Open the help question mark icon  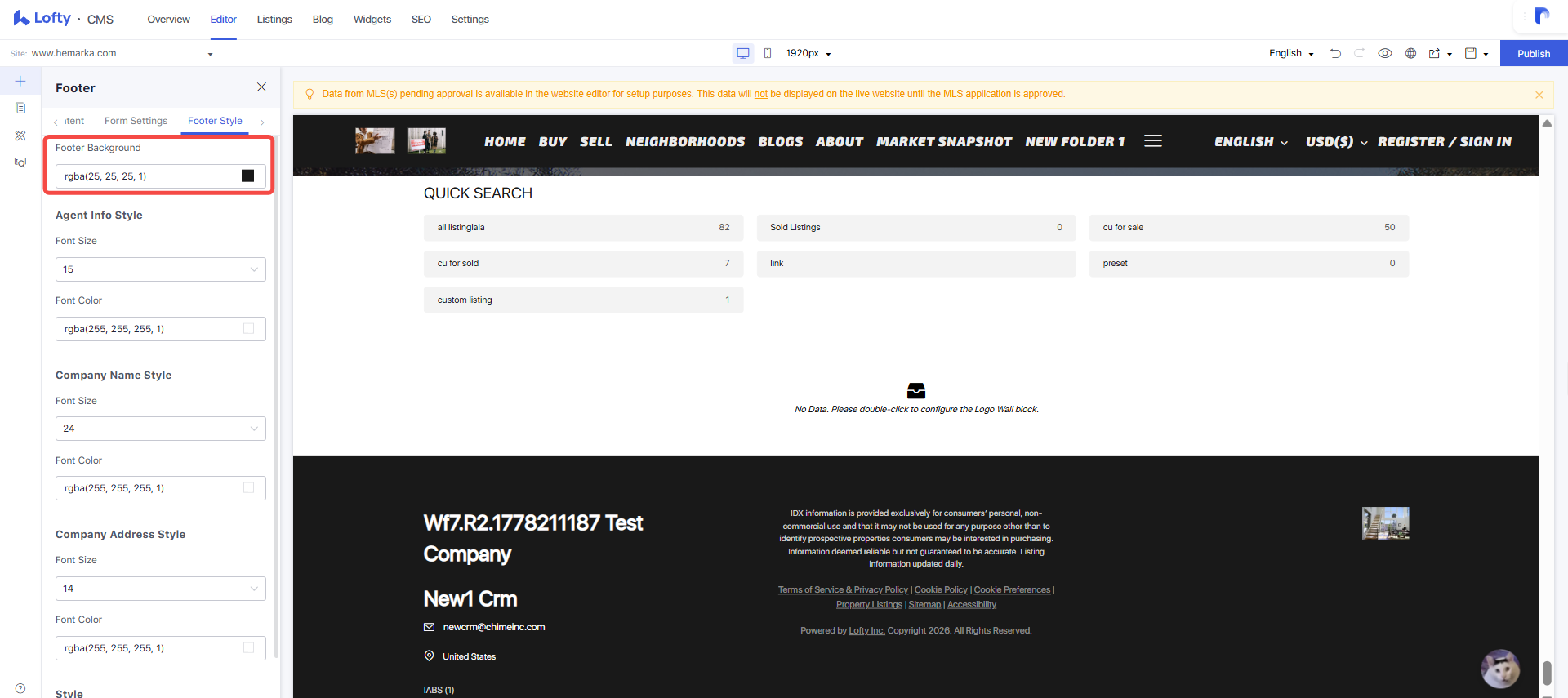coord(20,688)
